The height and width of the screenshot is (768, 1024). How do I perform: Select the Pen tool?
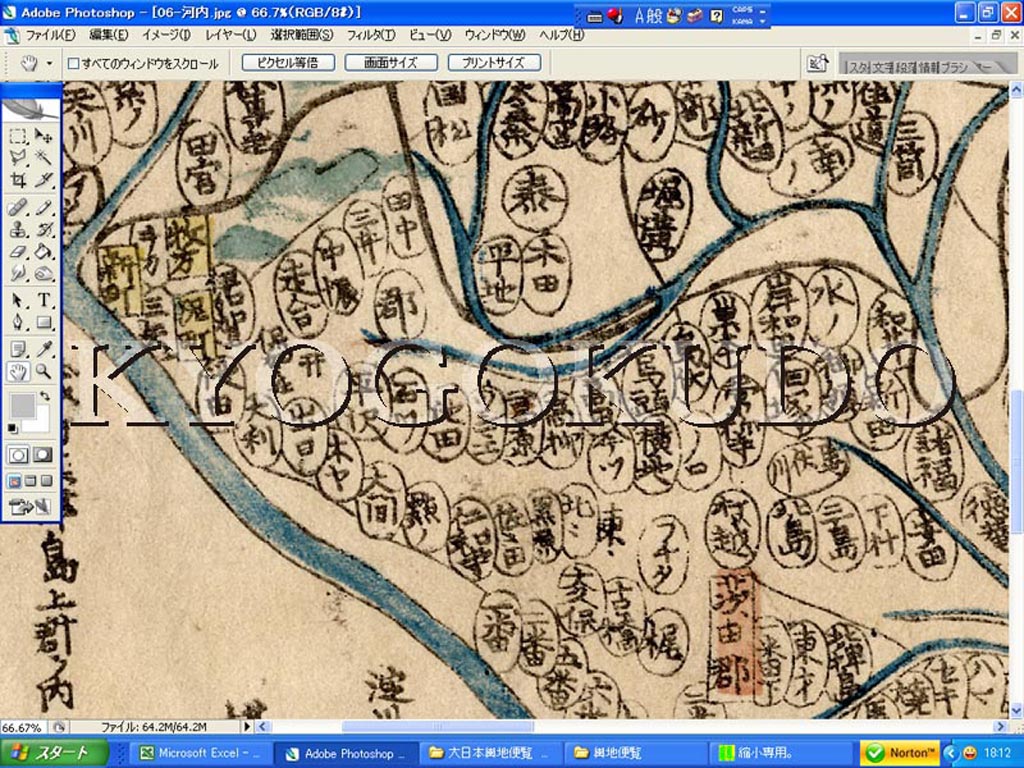click(18, 322)
